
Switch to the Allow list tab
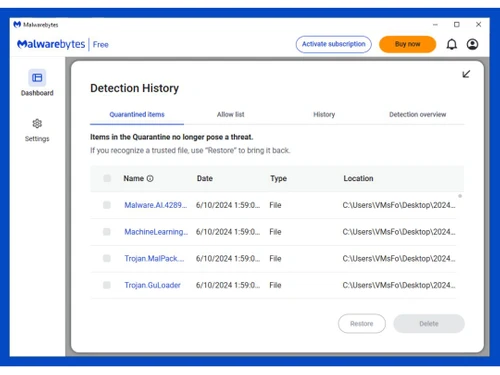click(x=231, y=114)
